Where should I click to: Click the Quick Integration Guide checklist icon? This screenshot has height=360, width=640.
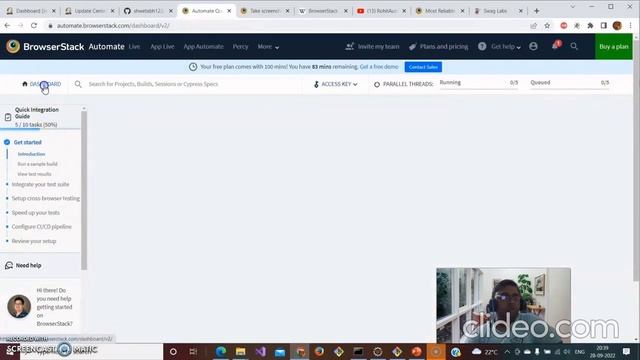(8, 117)
